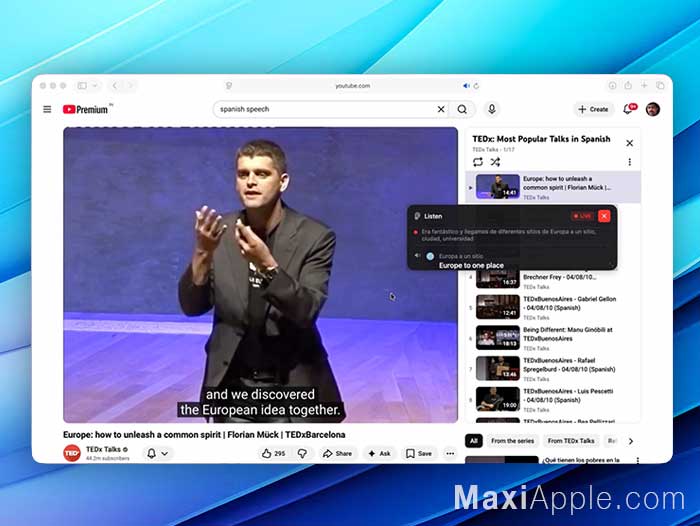This screenshot has height=526, width=700.
Task: Toggle Safari sidebar button
Action: [82, 86]
